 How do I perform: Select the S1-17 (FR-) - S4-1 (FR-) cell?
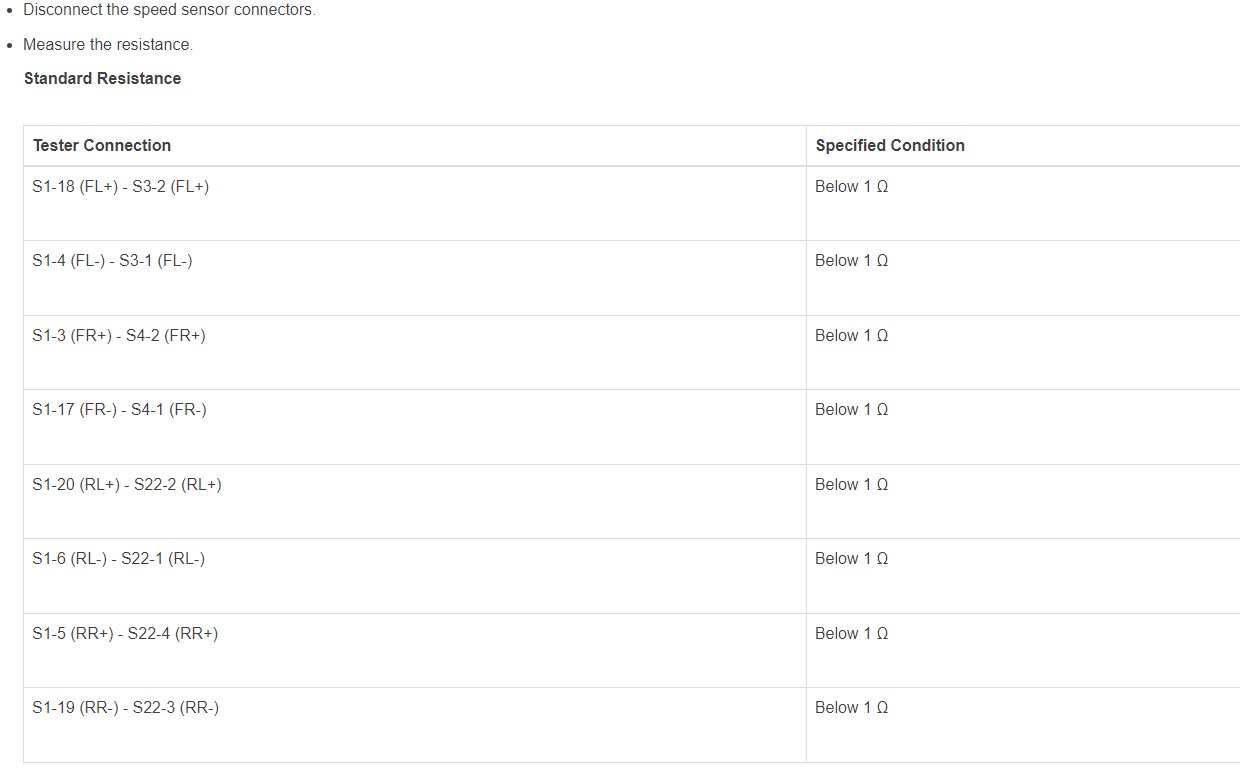(414, 427)
